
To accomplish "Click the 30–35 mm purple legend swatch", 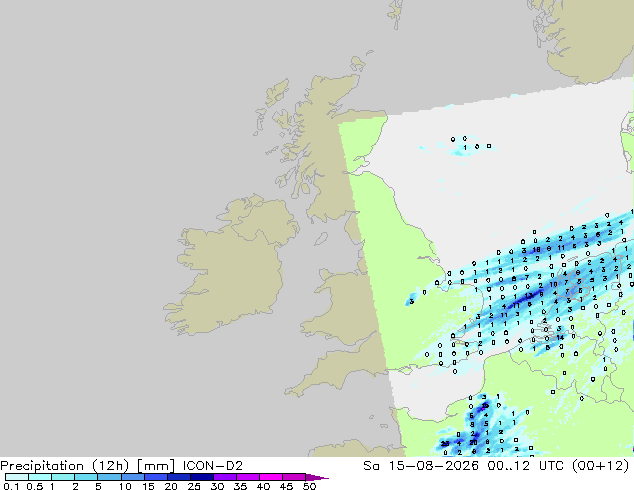I will pyautogui.click(x=224, y=477).
